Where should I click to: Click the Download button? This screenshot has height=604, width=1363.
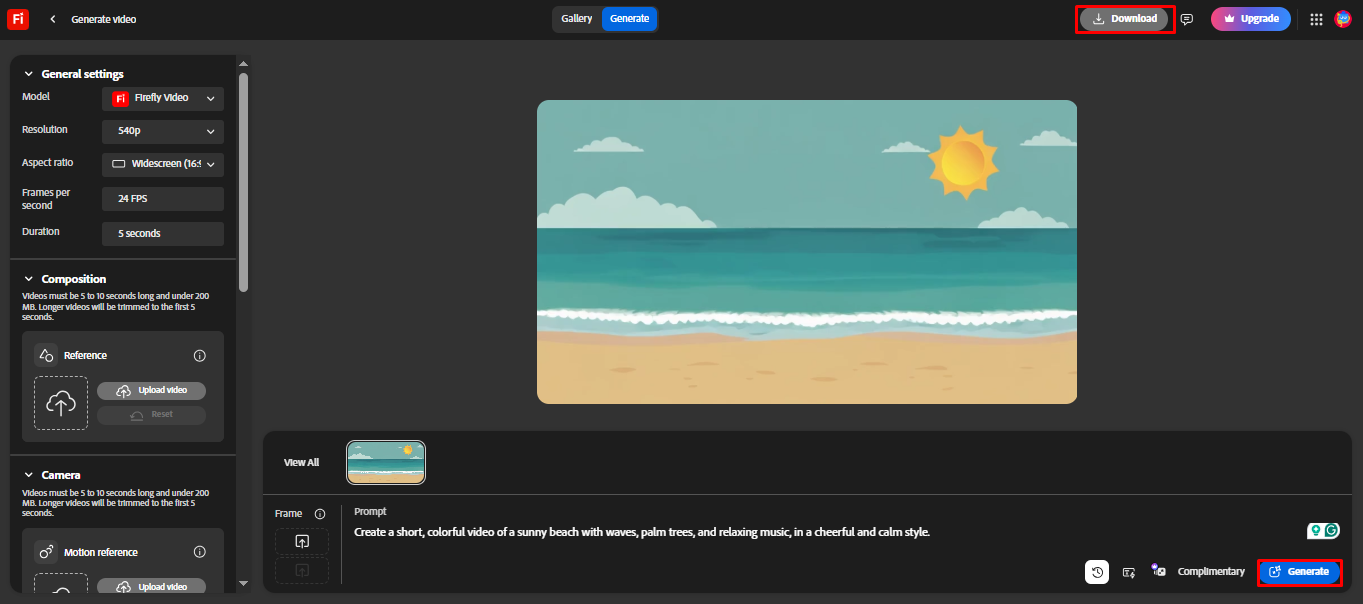pos(1124,18)
